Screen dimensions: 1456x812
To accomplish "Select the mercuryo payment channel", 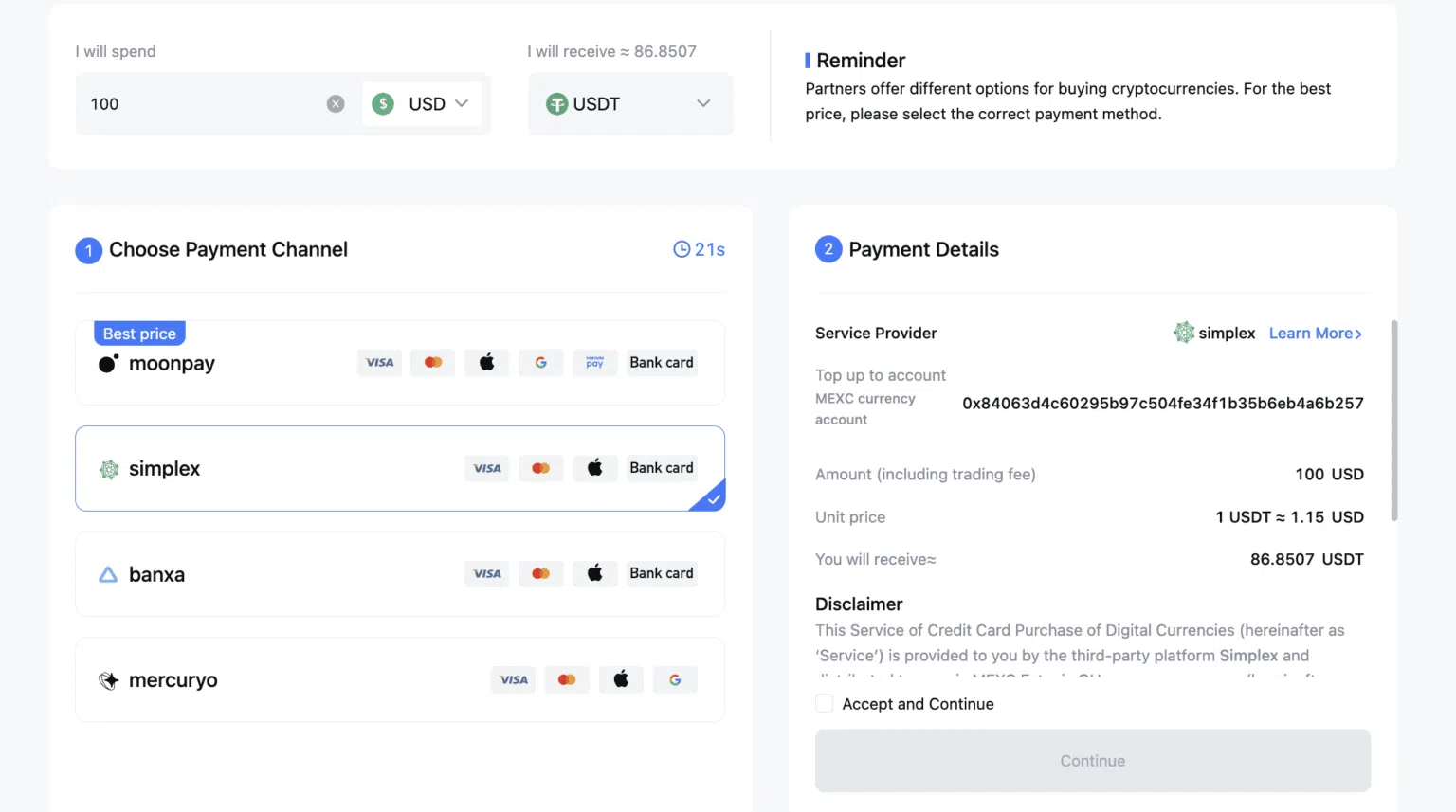I will [x=400, y=679].
